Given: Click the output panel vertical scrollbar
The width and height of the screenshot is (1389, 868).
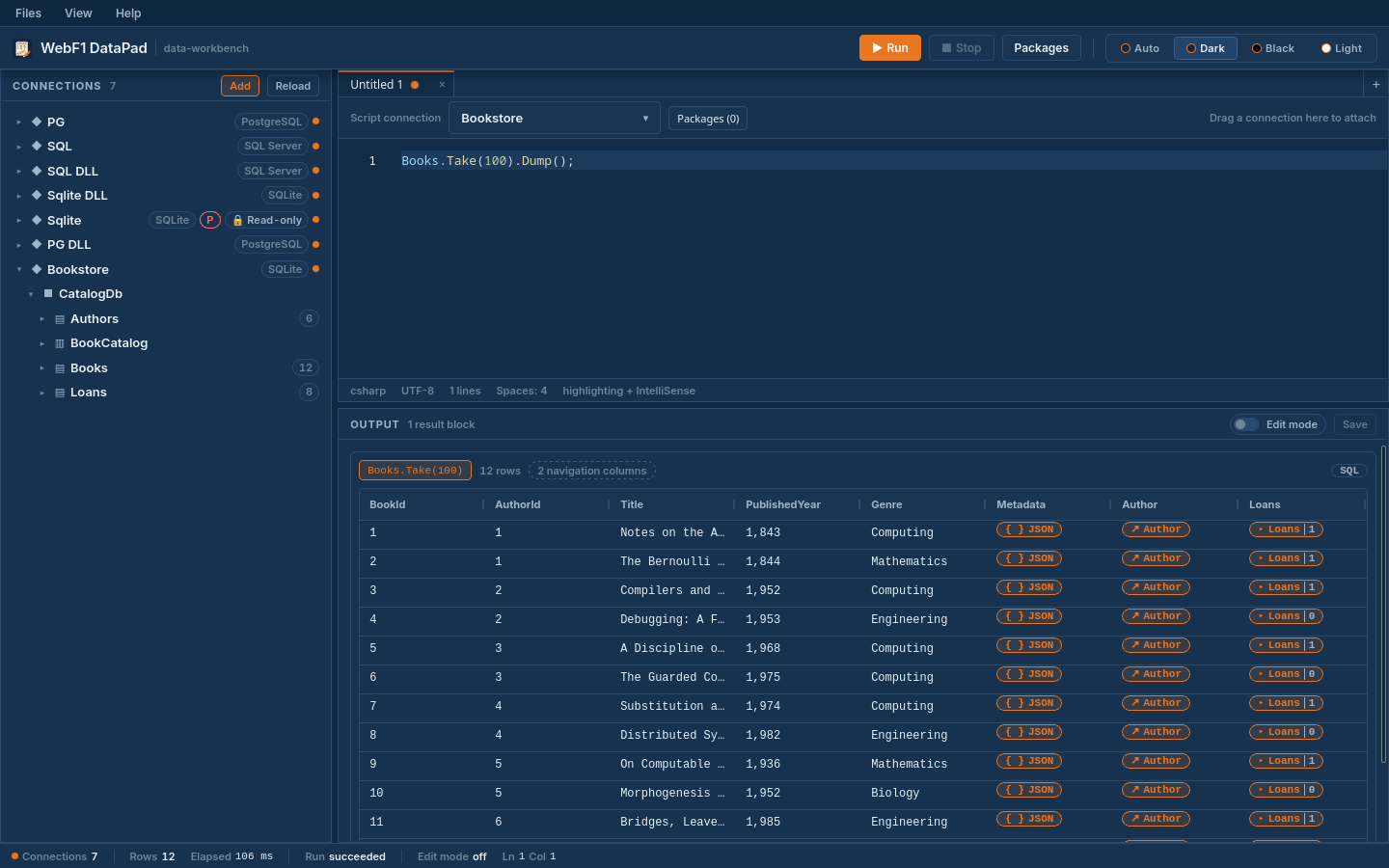Looking at the screenshot, I should pos(1383,604).
